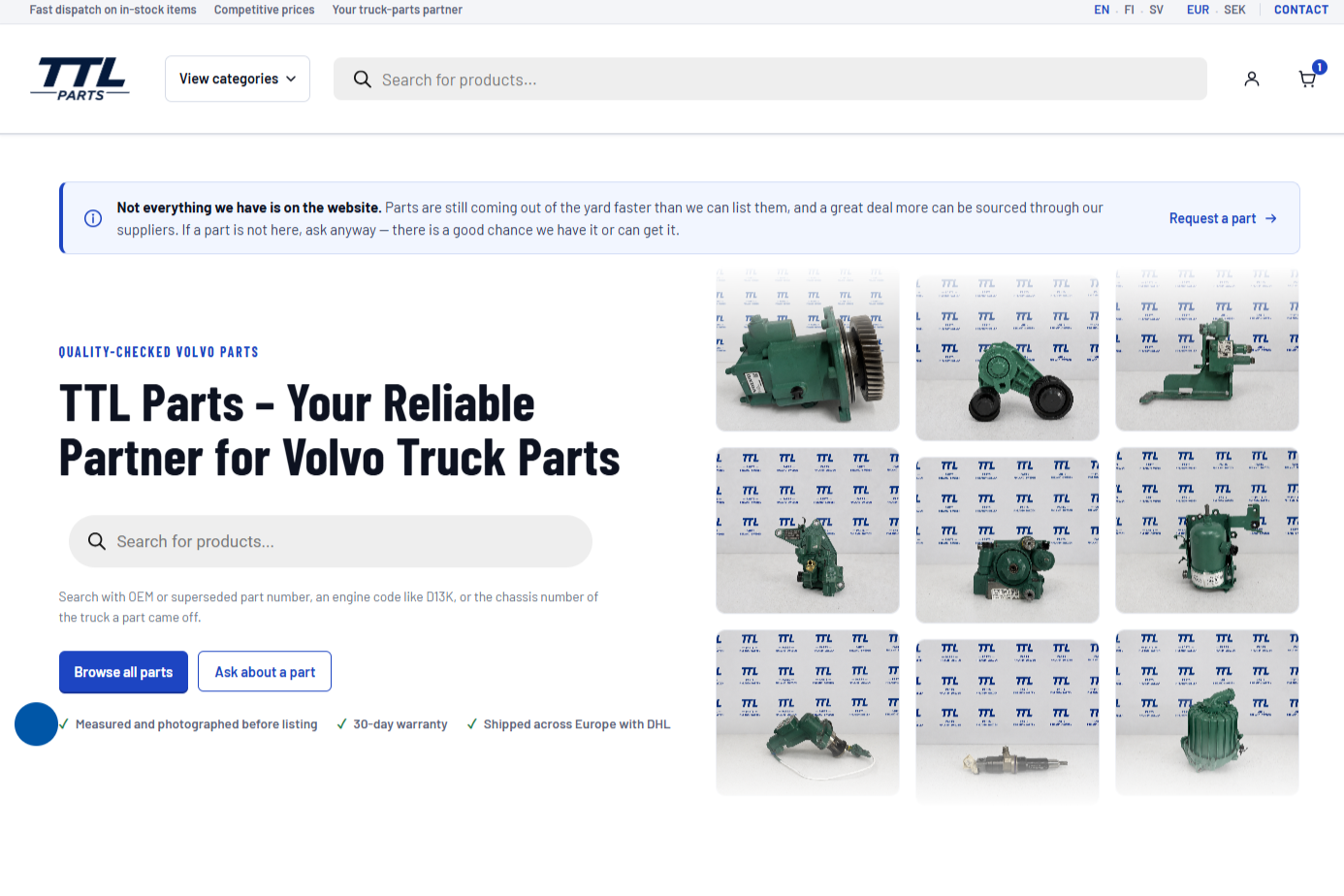This screenshot has height=896, width=1344.
Task: Click 'QUALITY-CHECKED VOLVO PARTS' label
Action: (158, 352)
